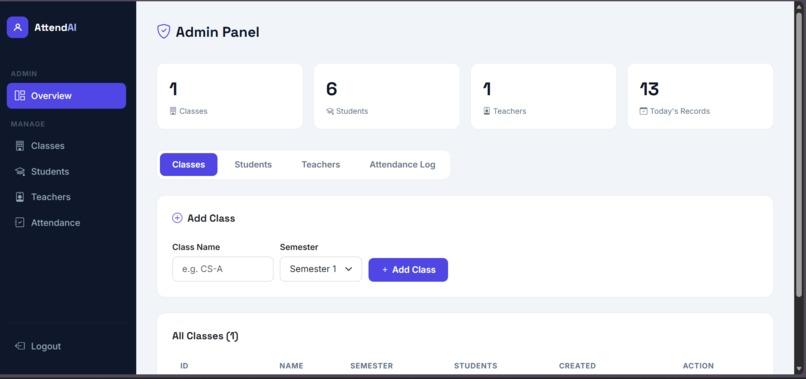Open the Attendance Log tab
Viewport: 806px width, 379px height.
click(x=402, y=165)
